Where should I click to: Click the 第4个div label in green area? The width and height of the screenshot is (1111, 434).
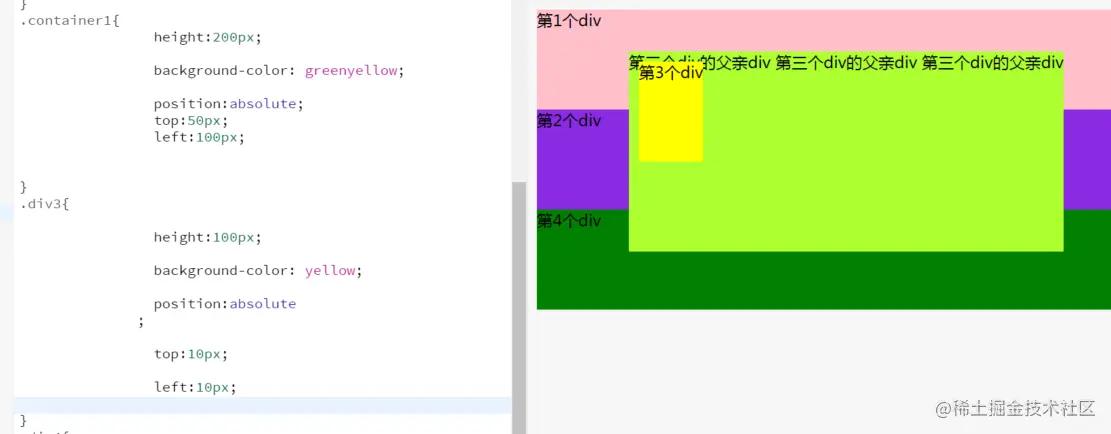569,221
